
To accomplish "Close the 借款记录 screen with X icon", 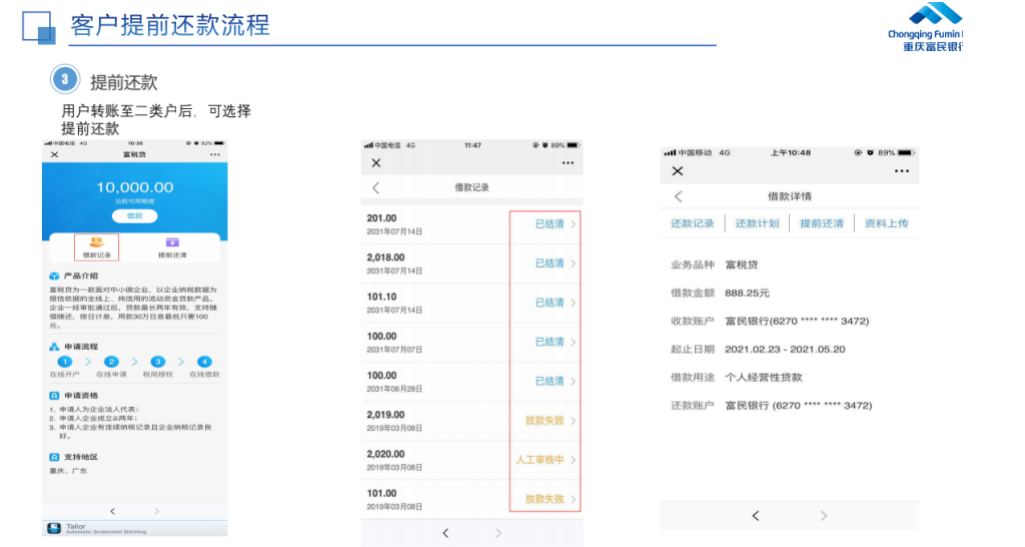I will click(376, 163).
